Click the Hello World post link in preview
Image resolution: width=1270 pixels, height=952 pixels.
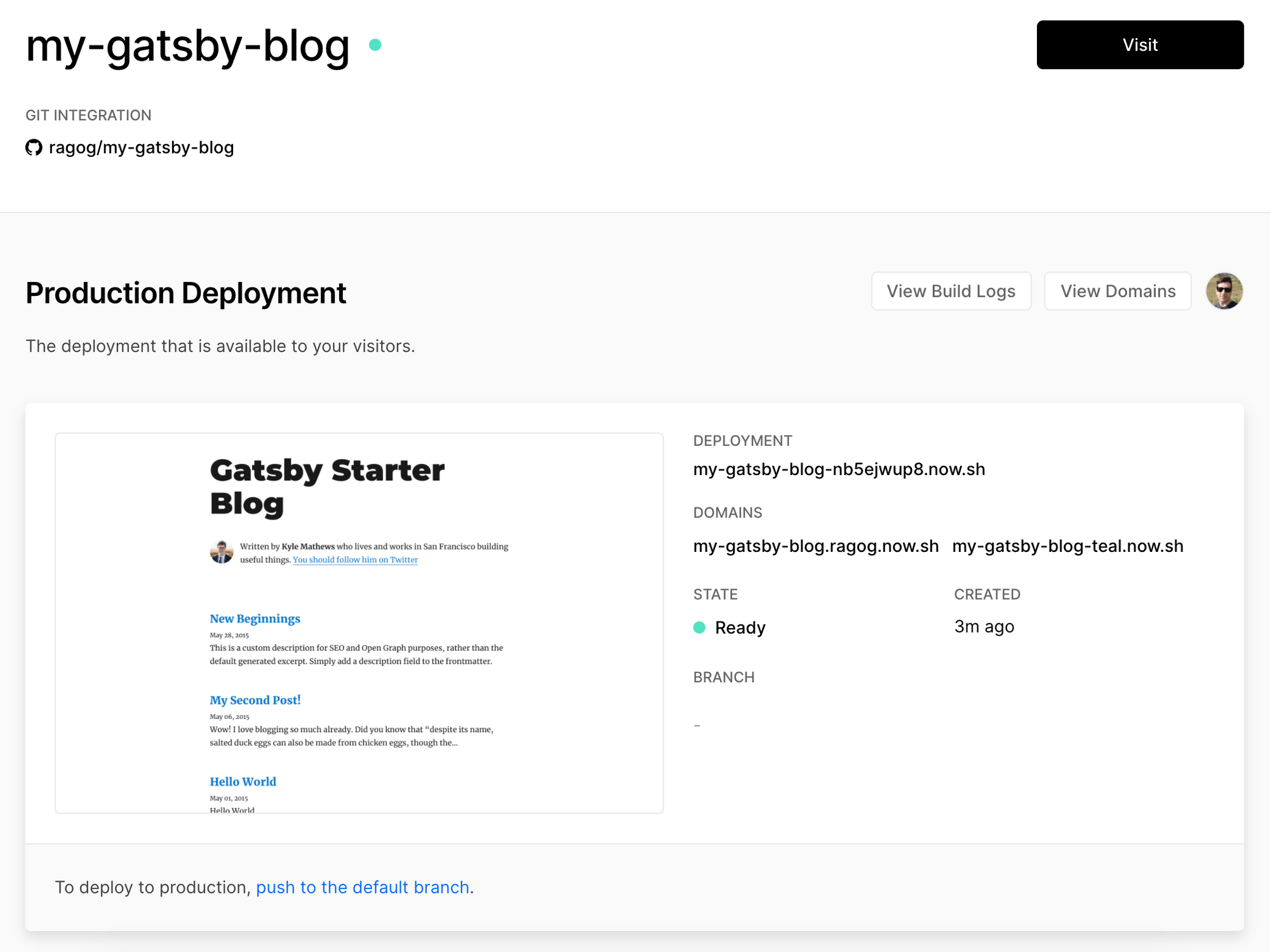coord(243,781)
